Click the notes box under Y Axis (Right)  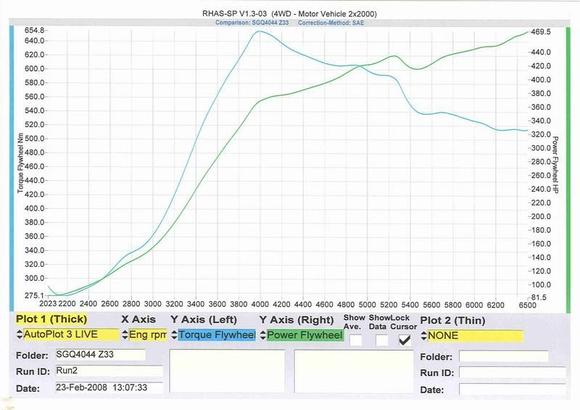coord(354,371)
